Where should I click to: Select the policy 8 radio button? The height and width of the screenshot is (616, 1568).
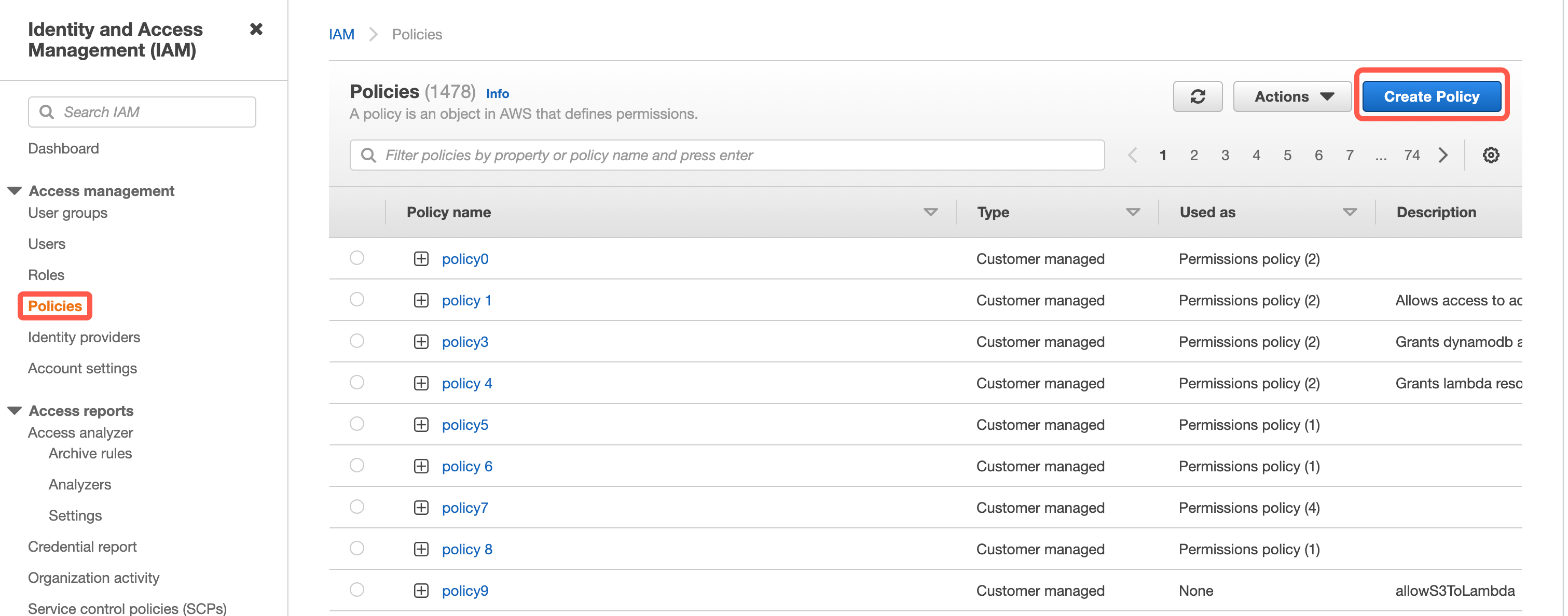[x=356, y=548]
